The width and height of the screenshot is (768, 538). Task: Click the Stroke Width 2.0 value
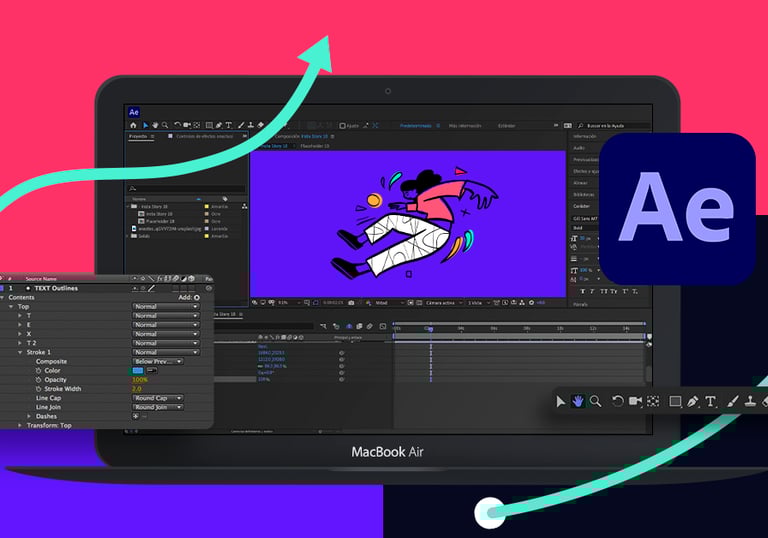click(x=137, y=389)
